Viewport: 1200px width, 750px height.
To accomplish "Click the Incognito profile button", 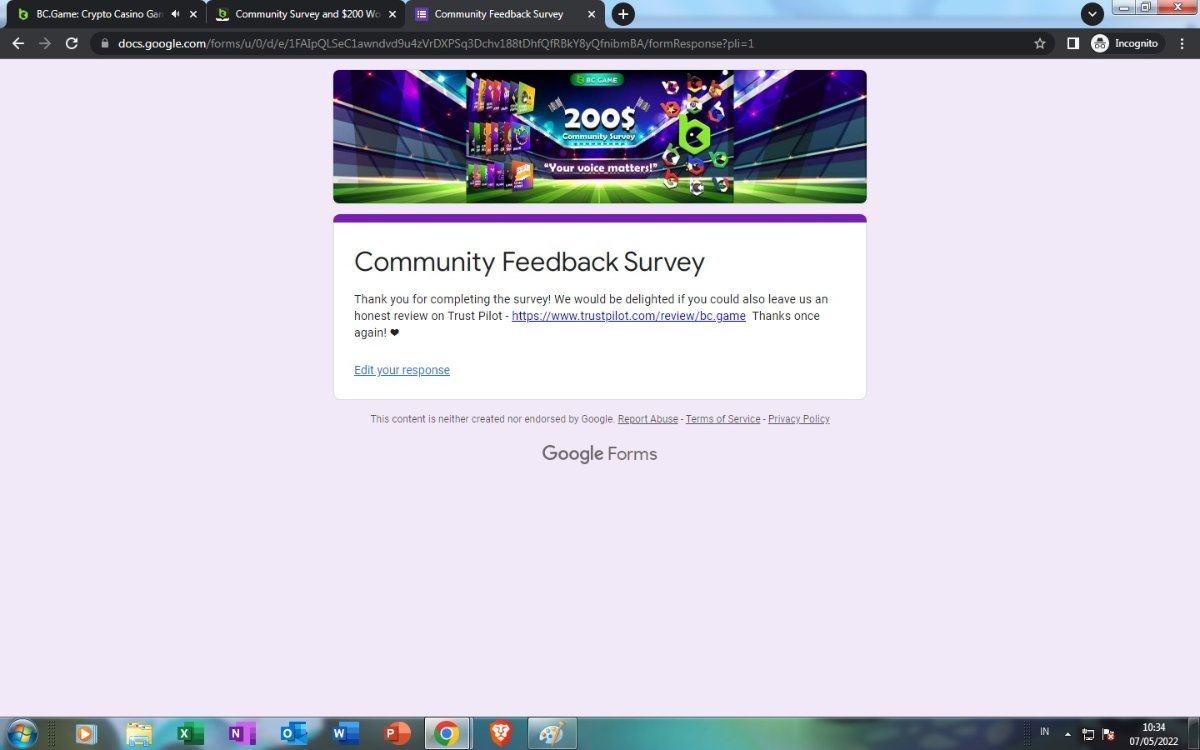I will tap(1126, 44).
